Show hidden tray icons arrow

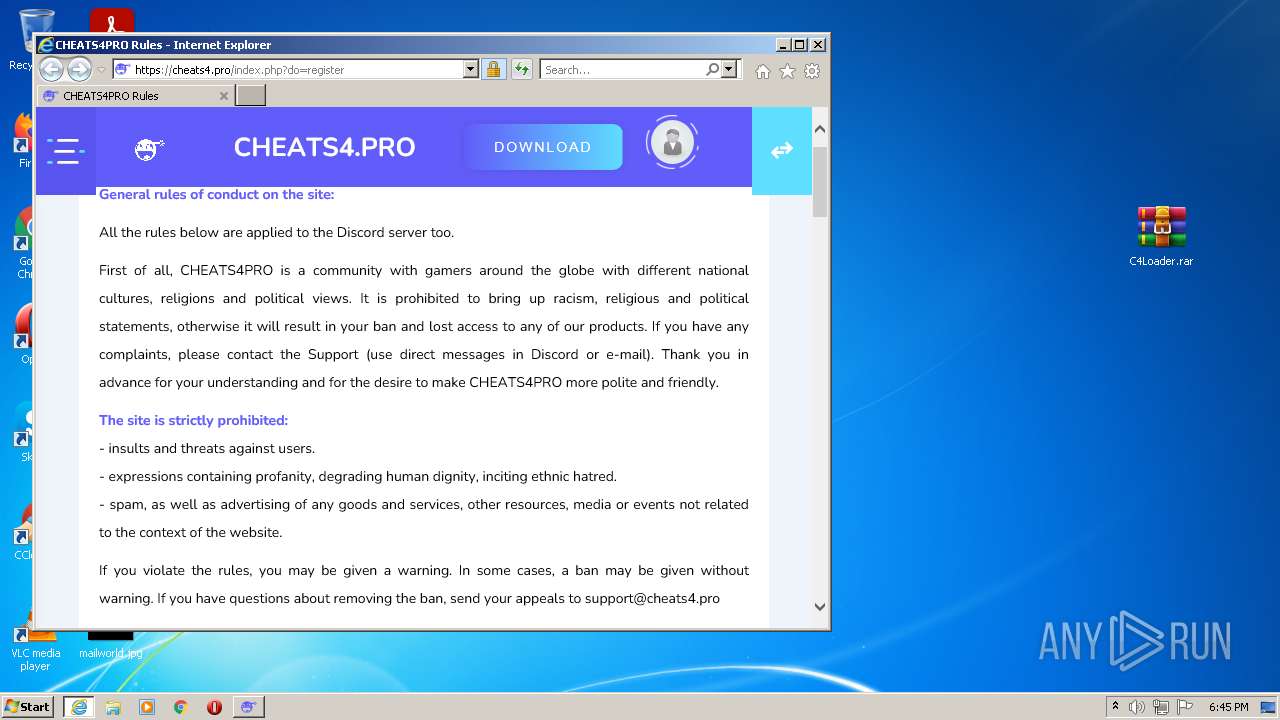point(1115,707)
